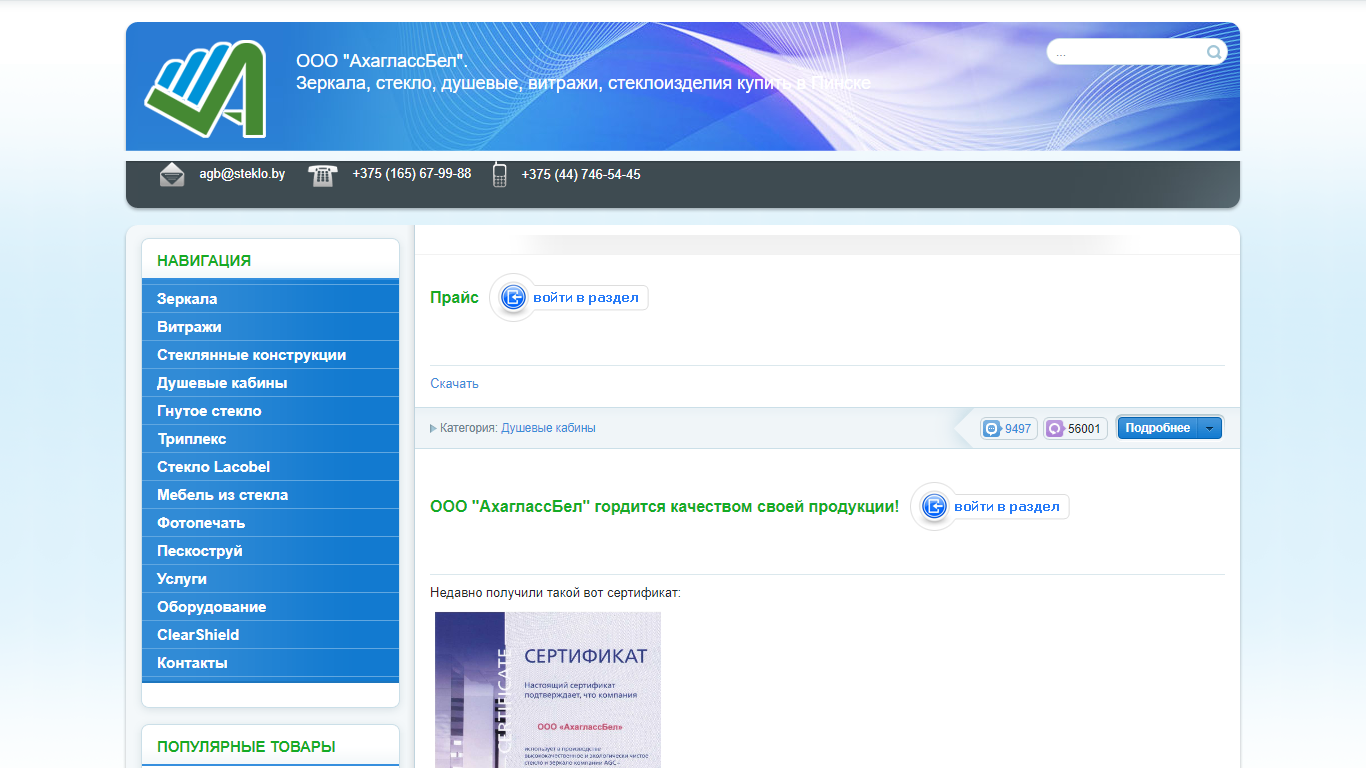Click the mobile phone icon
Screen dimensions: 1366x768
coord(500,175)
